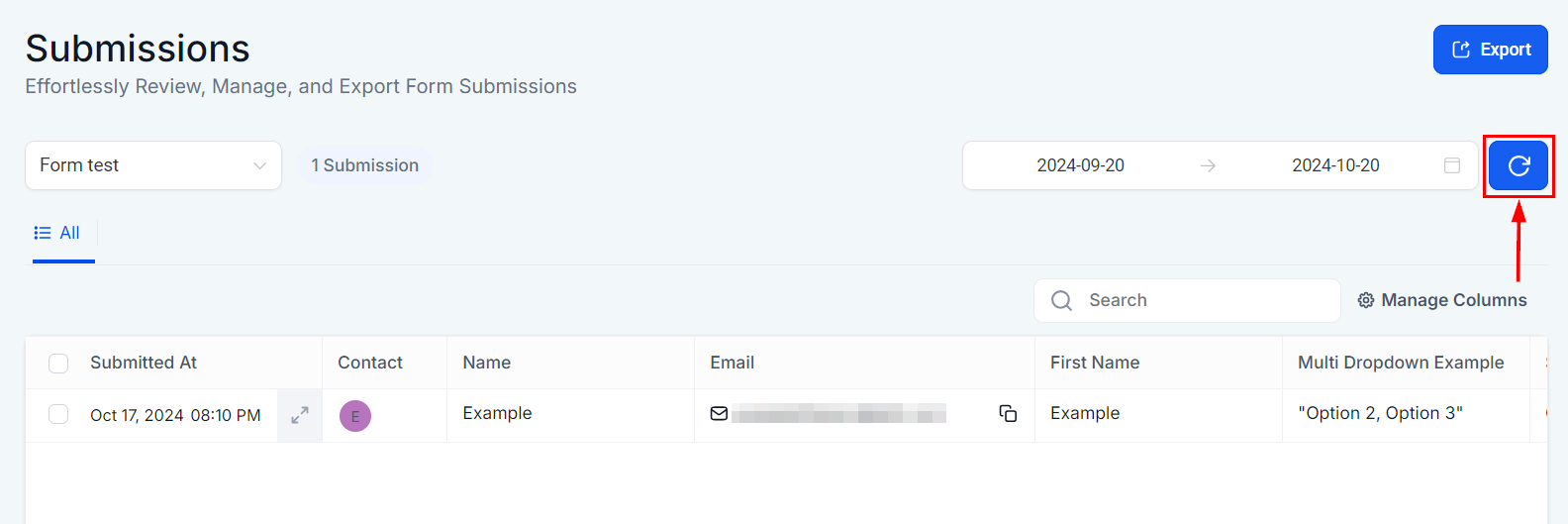Expand the submission row details arrow
Viewport: 1568px width, 524px height.
[300, 415]
